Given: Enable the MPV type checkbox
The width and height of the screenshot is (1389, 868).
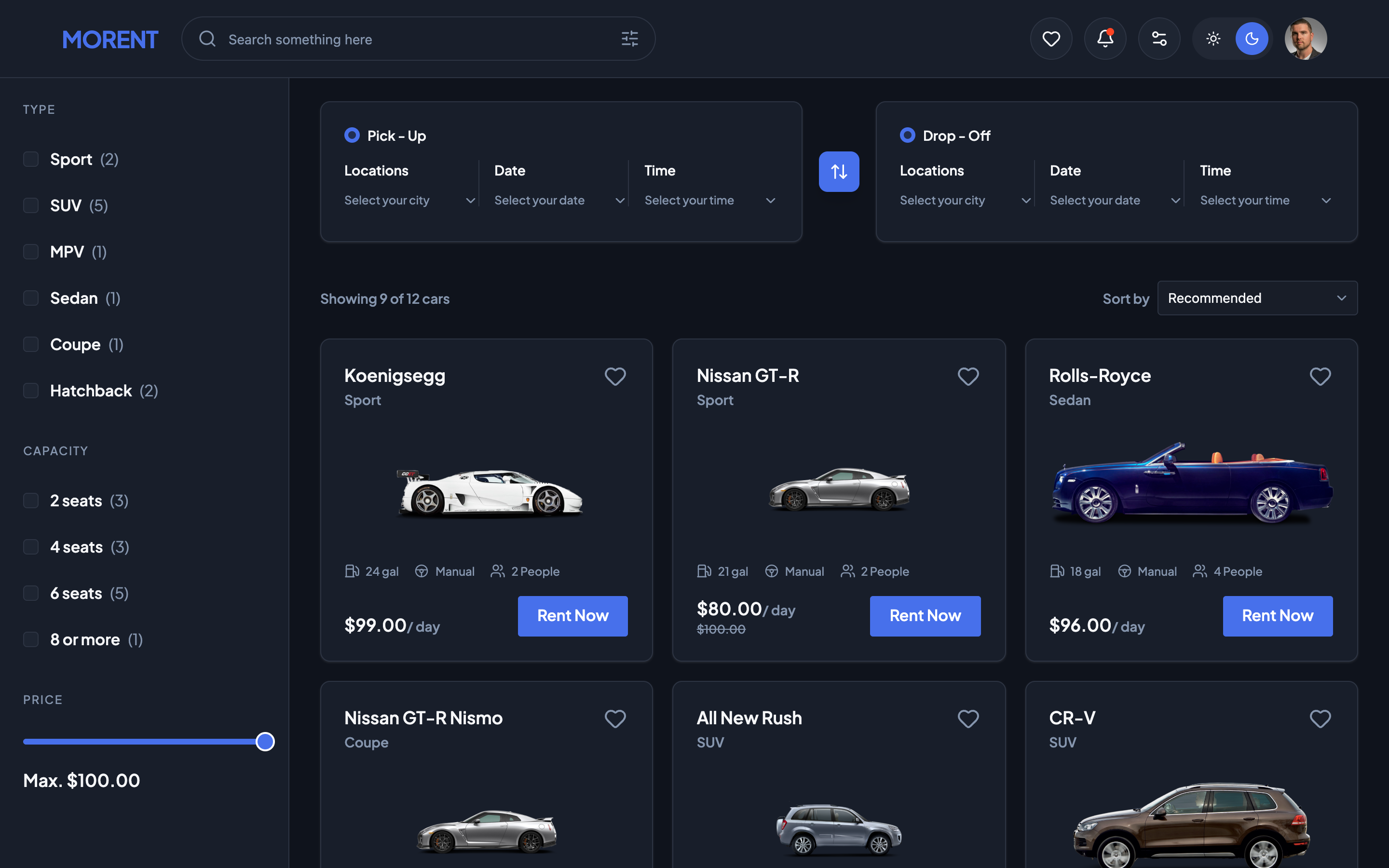Looking at the screenshot, I should click(x=30, y=251).
